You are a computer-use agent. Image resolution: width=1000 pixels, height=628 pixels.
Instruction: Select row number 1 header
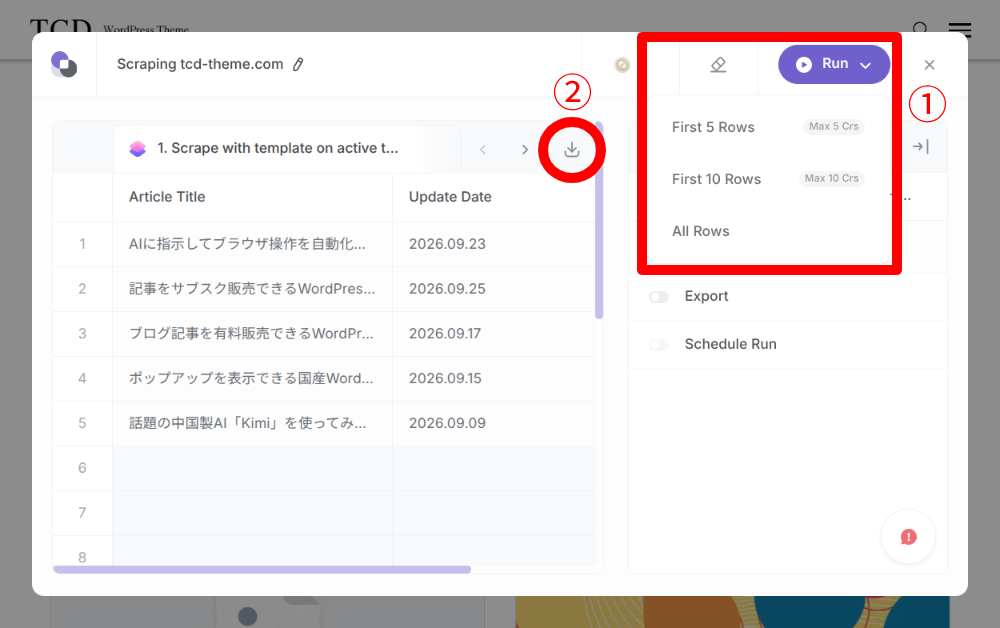pos(82,244)
